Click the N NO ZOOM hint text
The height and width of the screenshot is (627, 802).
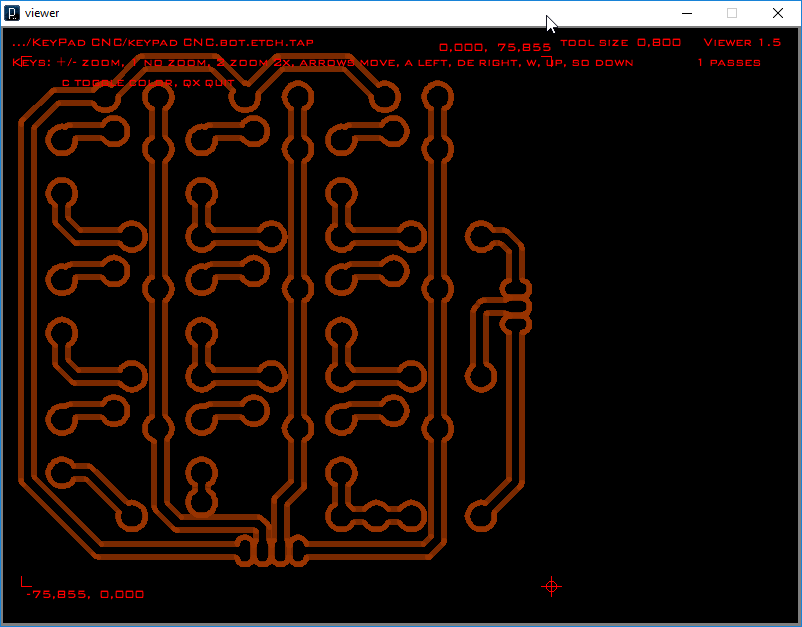[x=175, y=61]
